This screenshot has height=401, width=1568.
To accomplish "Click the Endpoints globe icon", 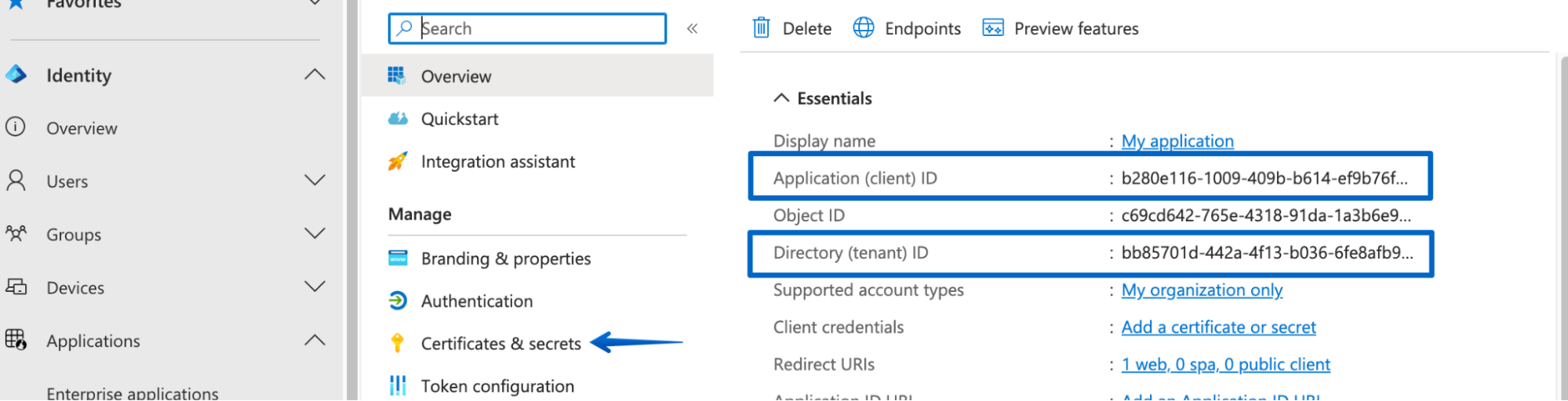I will point(864,28).
